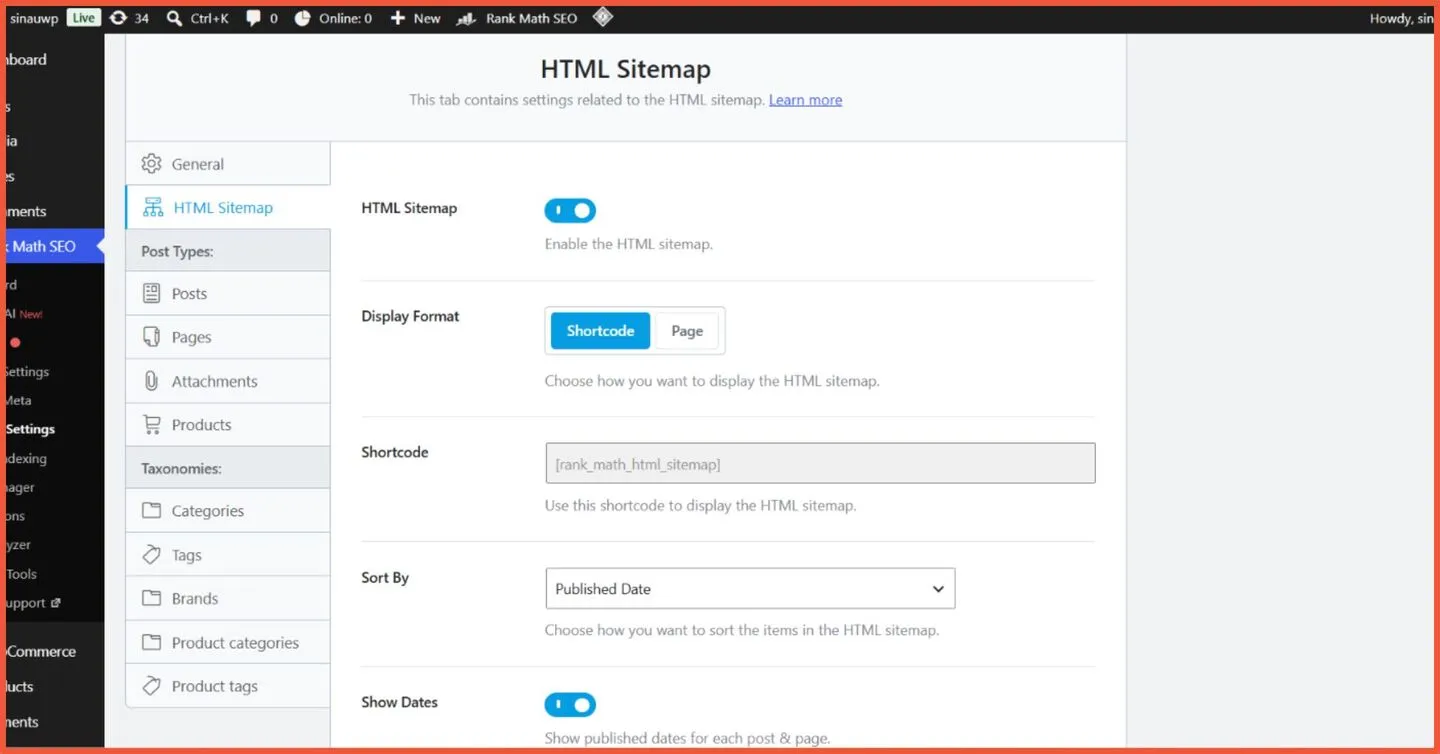Click the HTML Sitemap hierarchy icon

tap(152, 207)
